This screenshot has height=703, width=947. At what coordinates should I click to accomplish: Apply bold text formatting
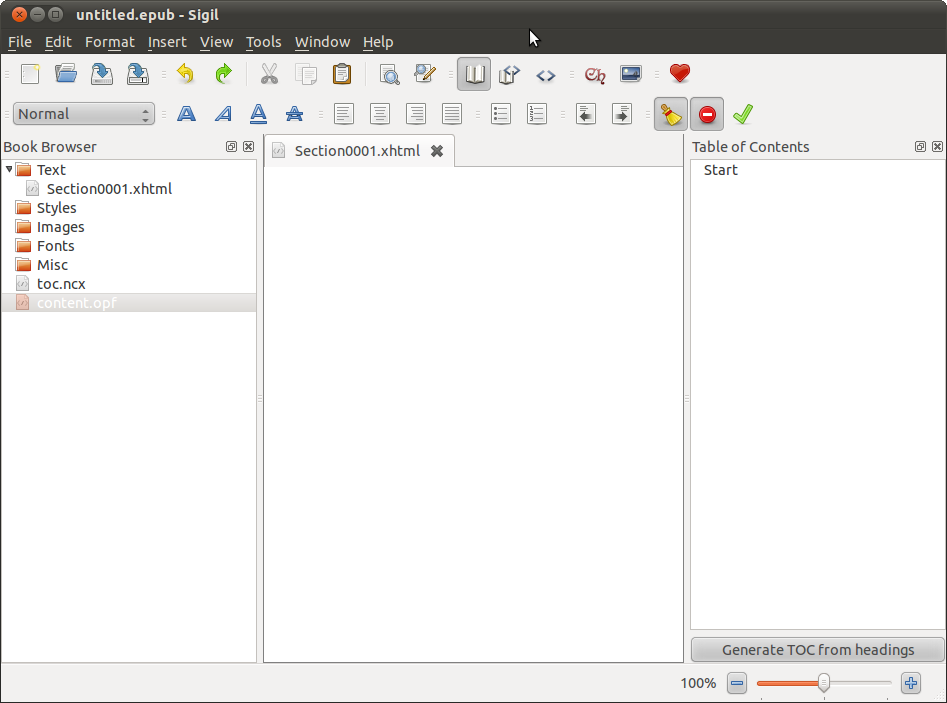pos(186,114)
